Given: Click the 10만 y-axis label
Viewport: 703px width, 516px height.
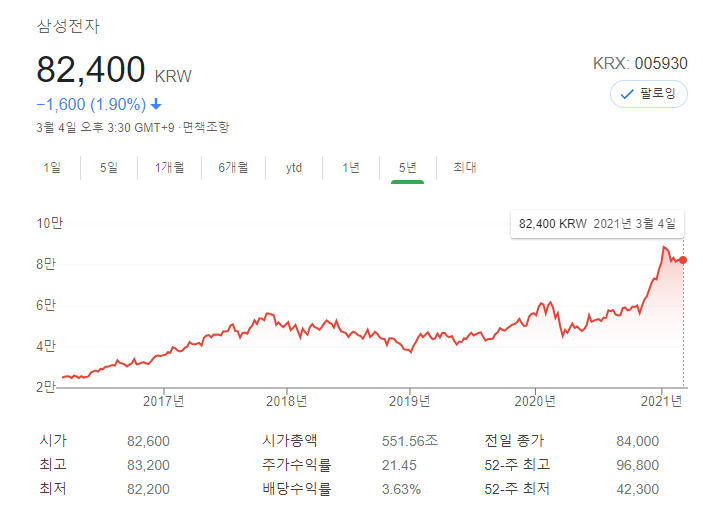Looking at the screenshot, I should click(x=50, y=223).
